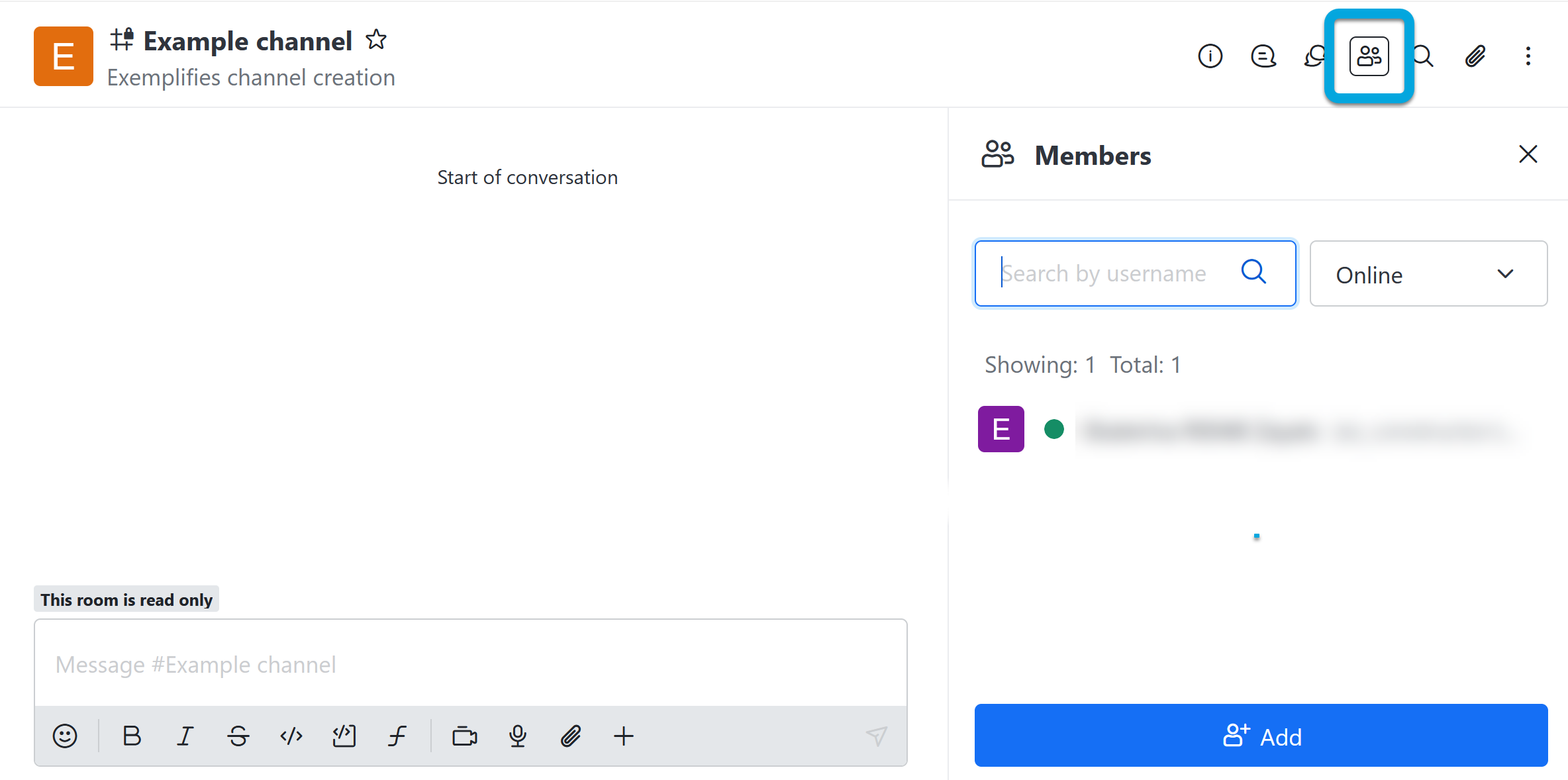Favorite Example channel with star icon

[376, 40]
